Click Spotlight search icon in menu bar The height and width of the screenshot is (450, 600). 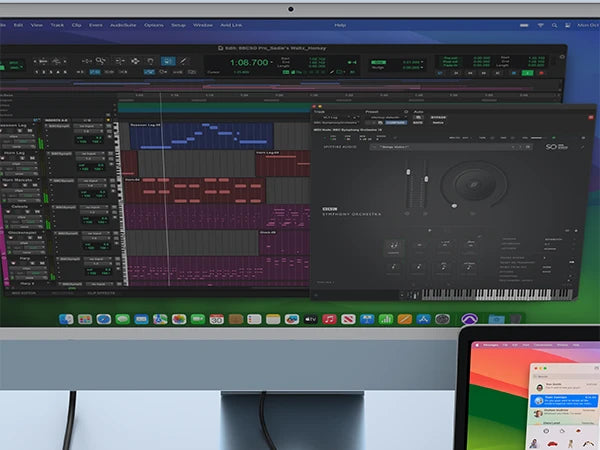[554, 25]
